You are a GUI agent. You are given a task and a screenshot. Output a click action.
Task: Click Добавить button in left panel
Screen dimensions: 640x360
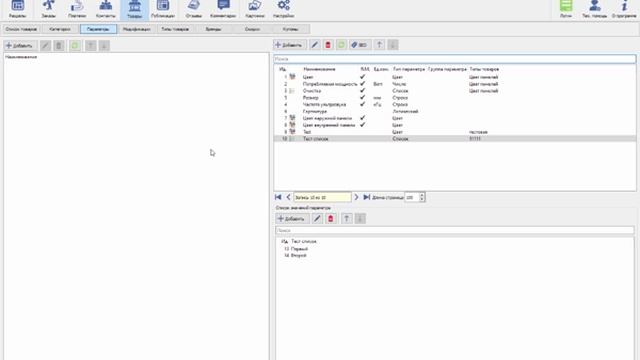click(x=20, y=46)
